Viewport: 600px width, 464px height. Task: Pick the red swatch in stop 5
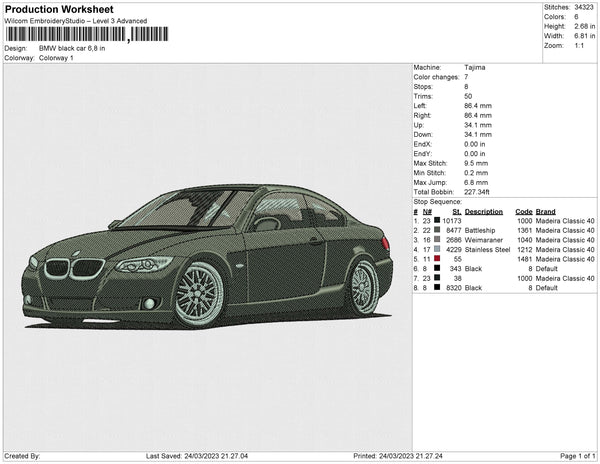tap(437, 259)
